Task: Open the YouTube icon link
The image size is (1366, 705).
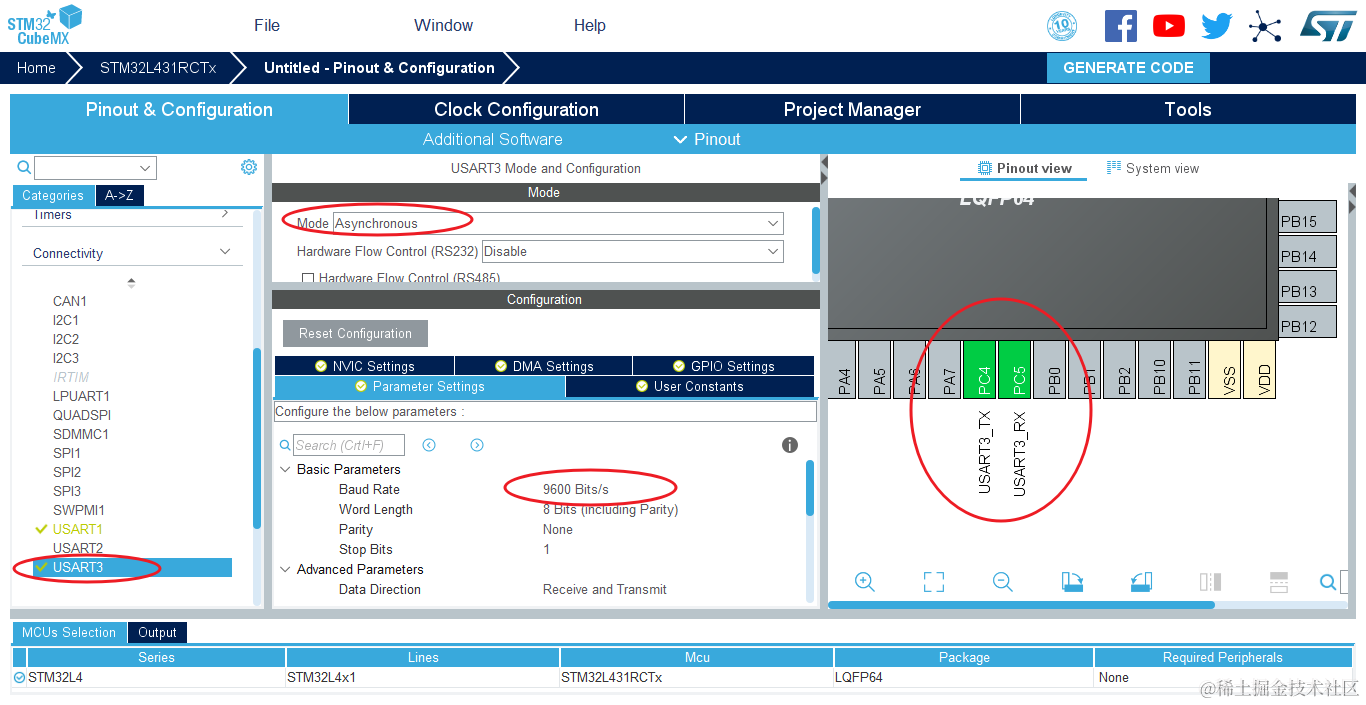Action: [x=1168, y=26]
